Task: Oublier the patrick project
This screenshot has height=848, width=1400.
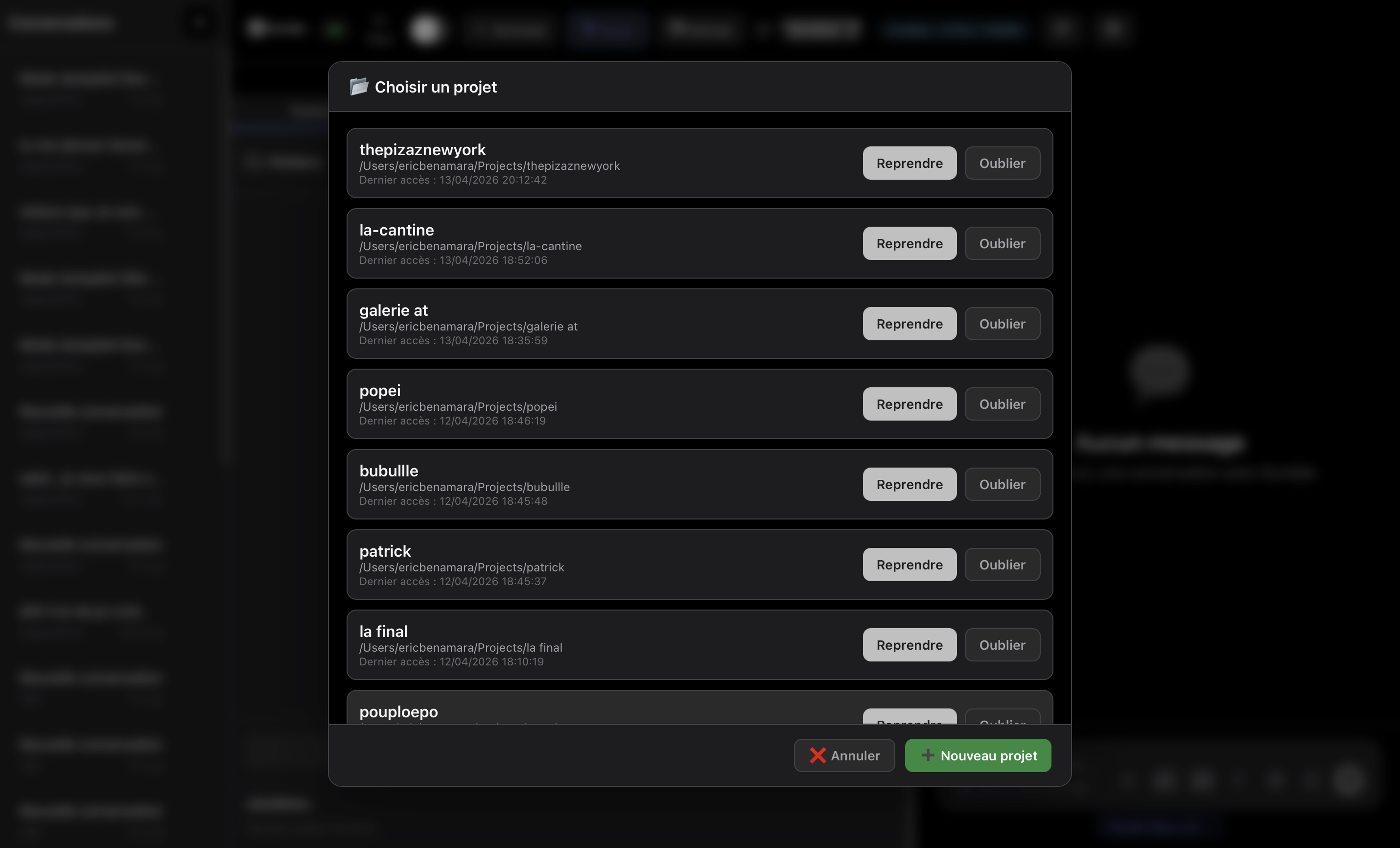Action: click(x=1002, y=565)
